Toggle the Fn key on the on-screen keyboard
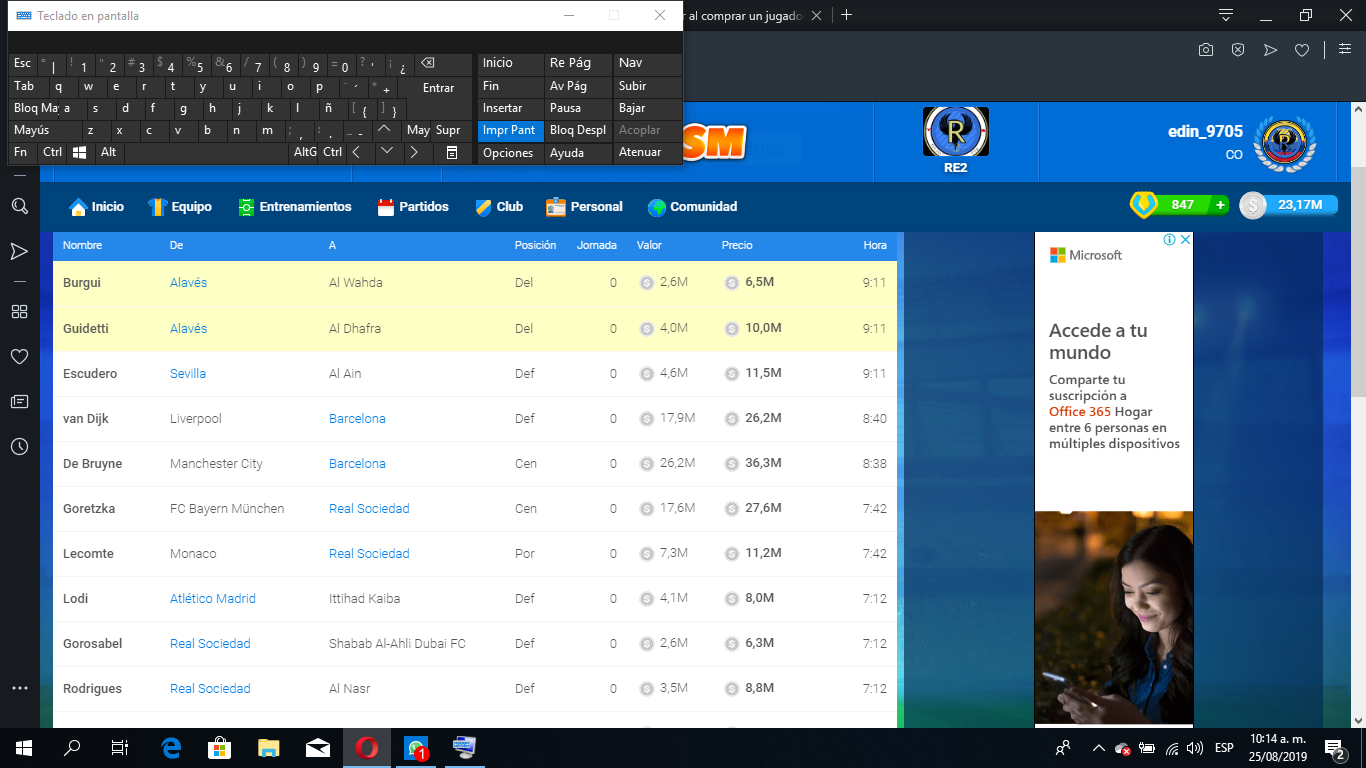The width and height of the screenshot is (1366, 768). point(23,152)
